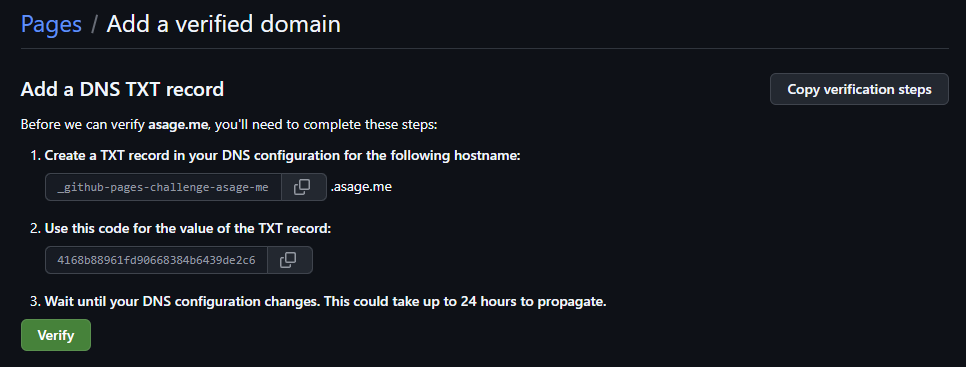Copy the _github-pages-challenge hostname to clipboard
The width and height of the screenshot is (966, 367).
coord(303,187)
